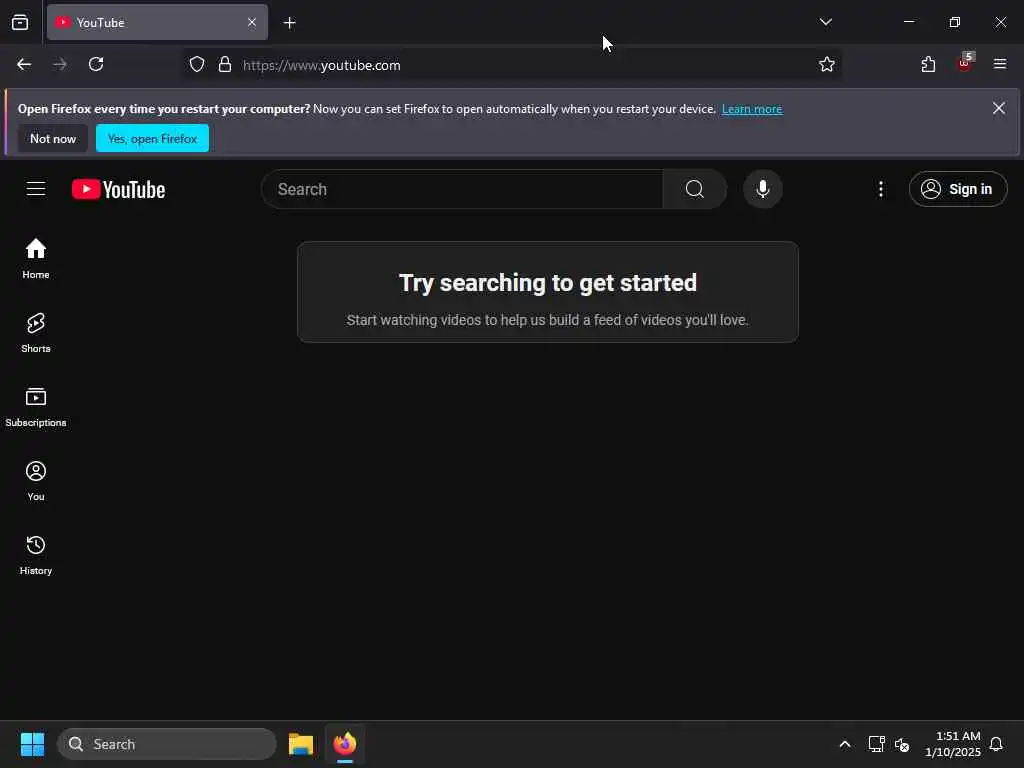Open YouTube settings three-dot menu
Image resolution: width=1024 pixels, height=768 pixels.
tap(880, 189)
